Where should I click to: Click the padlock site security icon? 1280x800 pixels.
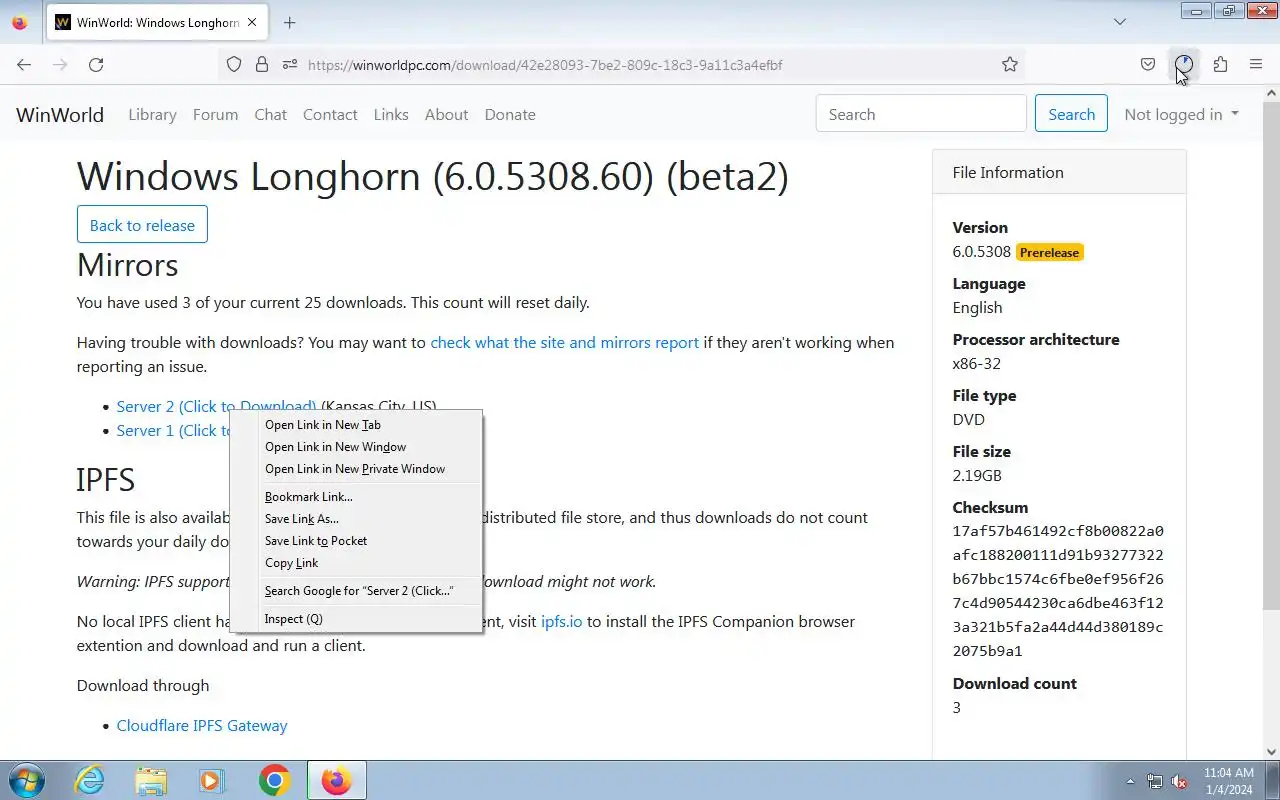(262, 65)
